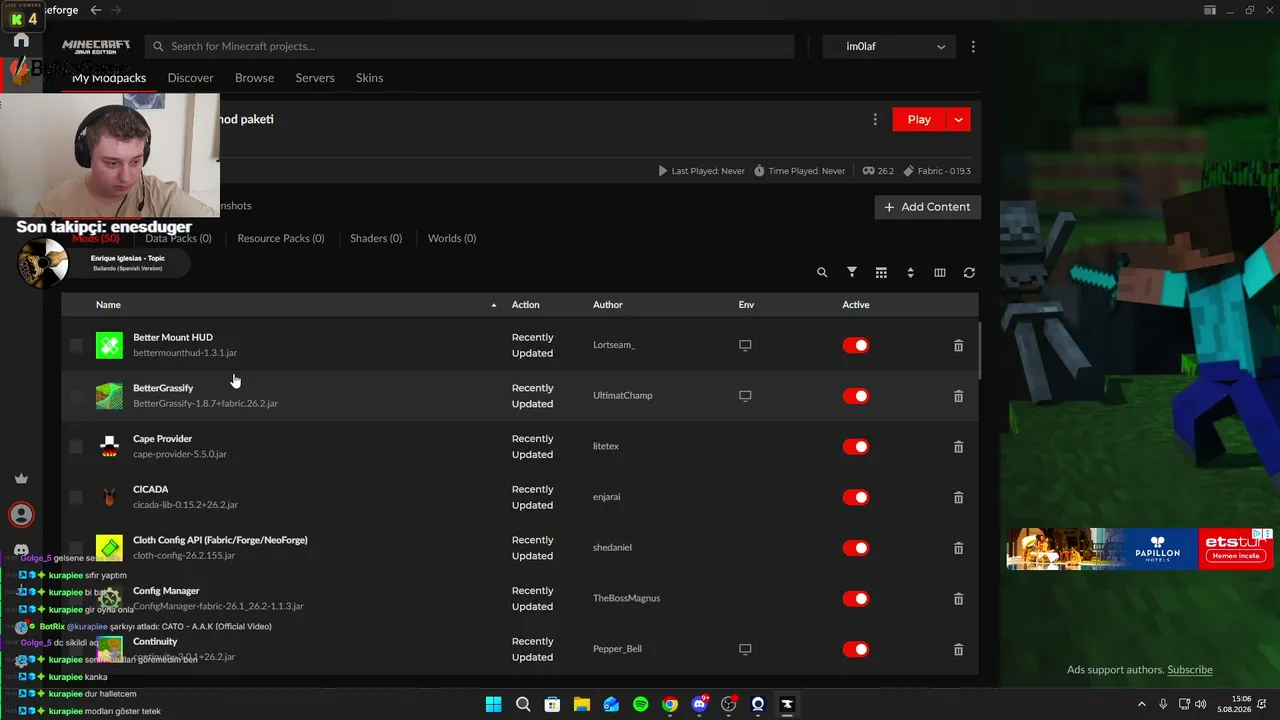Delete the Cape Provider mod
The height and width of the screenshot is (720, 1280).
click(x=958, y=447)
